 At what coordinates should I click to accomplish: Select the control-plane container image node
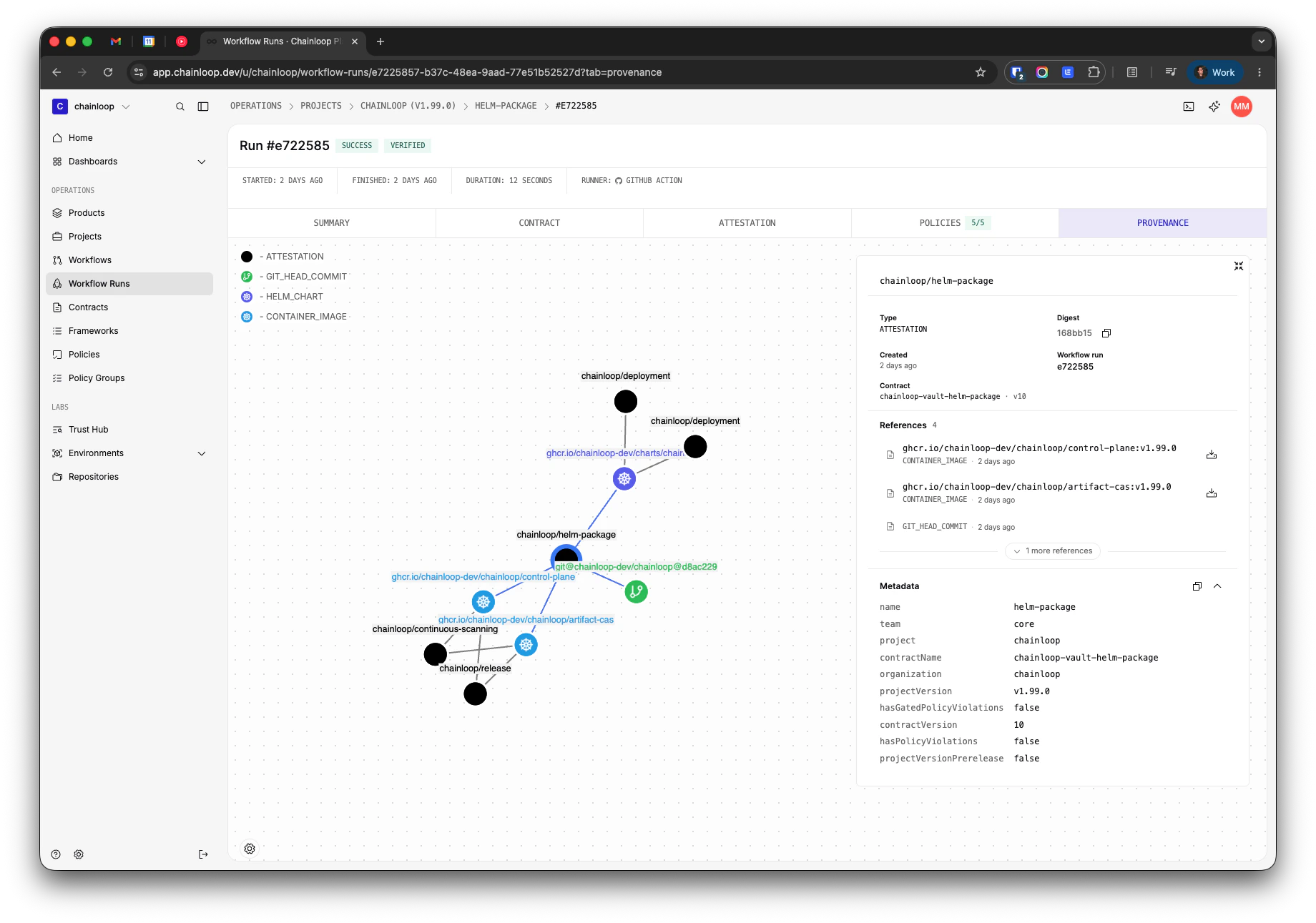tap(483, 602)
